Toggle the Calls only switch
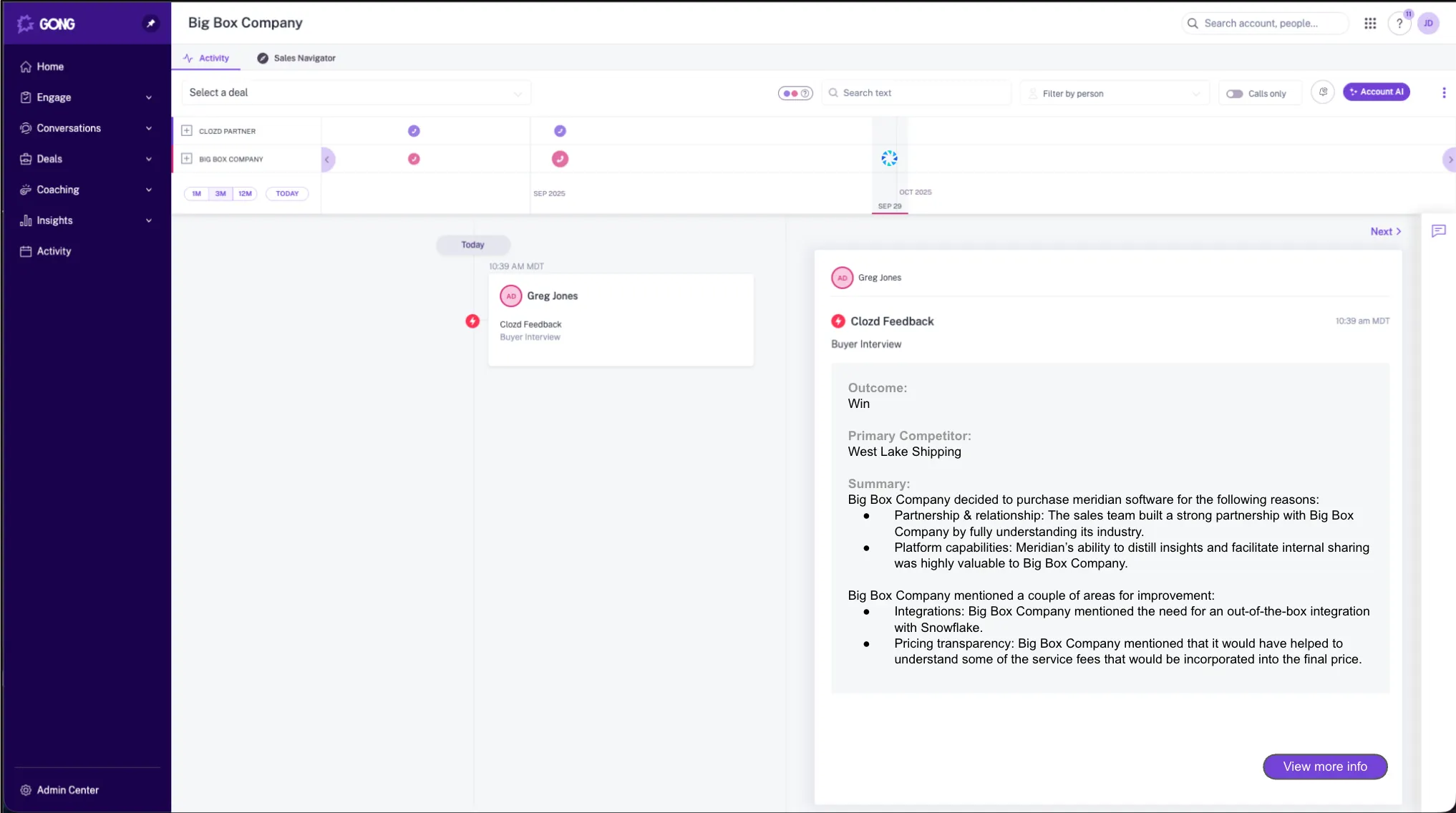This screenshot has height=813, width=1456. (1234, 94)
